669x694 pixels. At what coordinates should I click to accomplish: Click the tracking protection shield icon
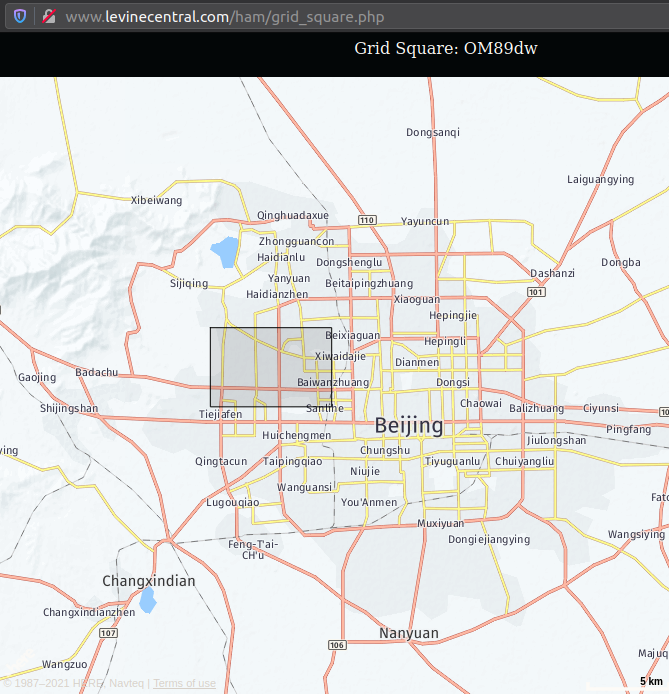point(19,17)
